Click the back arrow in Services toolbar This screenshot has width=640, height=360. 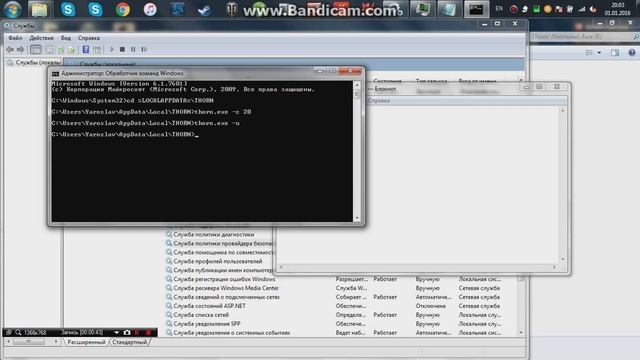coord(10,49)
